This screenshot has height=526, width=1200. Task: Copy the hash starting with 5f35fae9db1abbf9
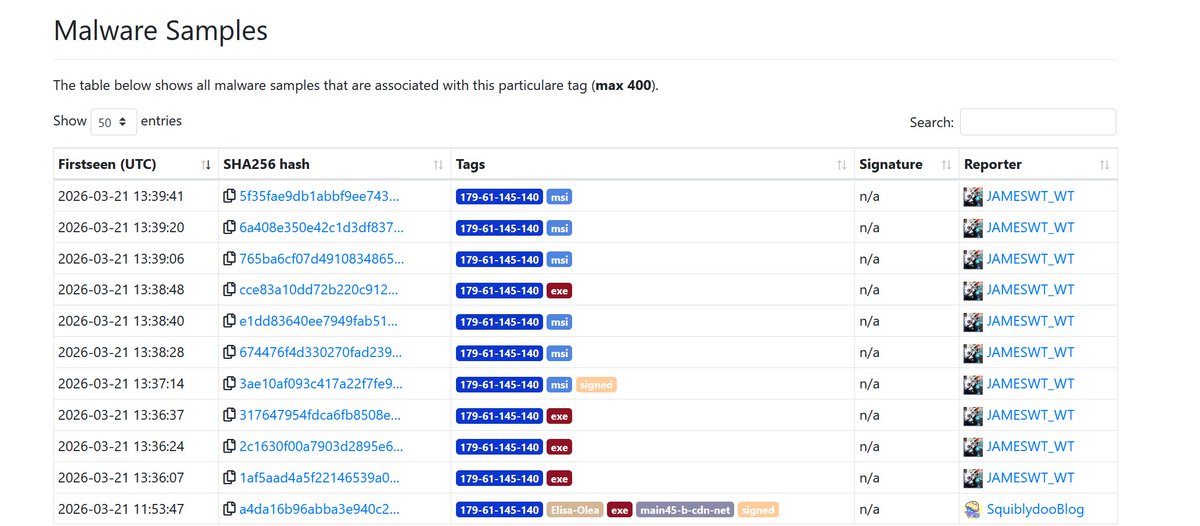tap(229, 196)
